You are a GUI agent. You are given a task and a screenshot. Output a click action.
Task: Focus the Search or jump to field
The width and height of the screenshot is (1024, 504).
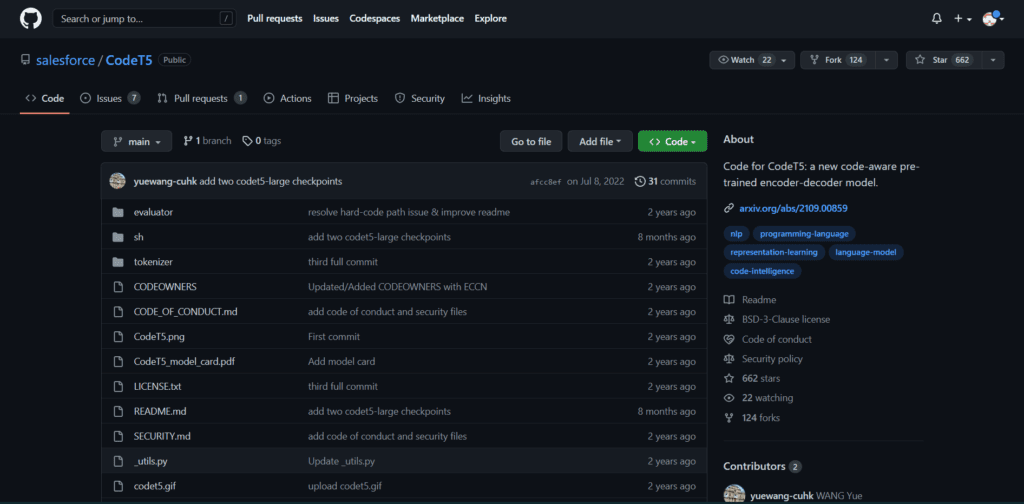click(138, 18)
